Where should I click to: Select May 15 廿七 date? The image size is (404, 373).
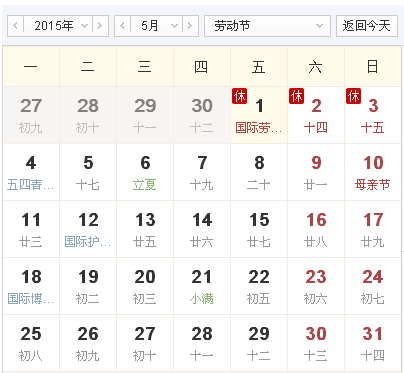259,229
